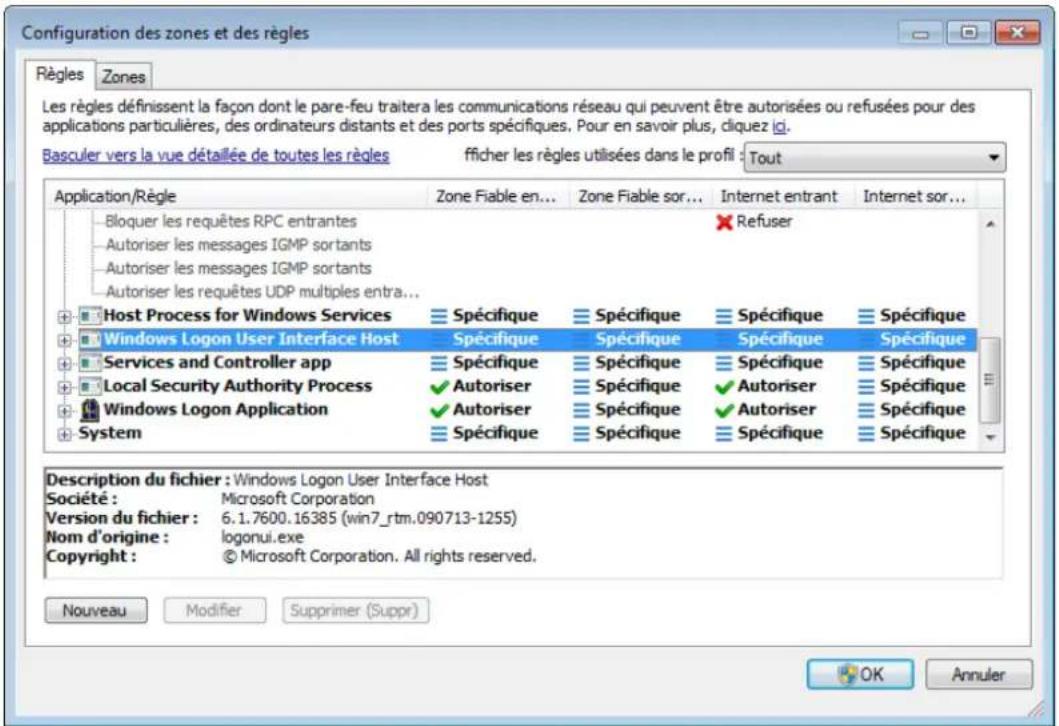Image resolution: width=1059 pixels, height=726 pixels.
Task: Click Spécifique icon for Services and Controller Zone Fiable sortant
Action: coord(581,363)
